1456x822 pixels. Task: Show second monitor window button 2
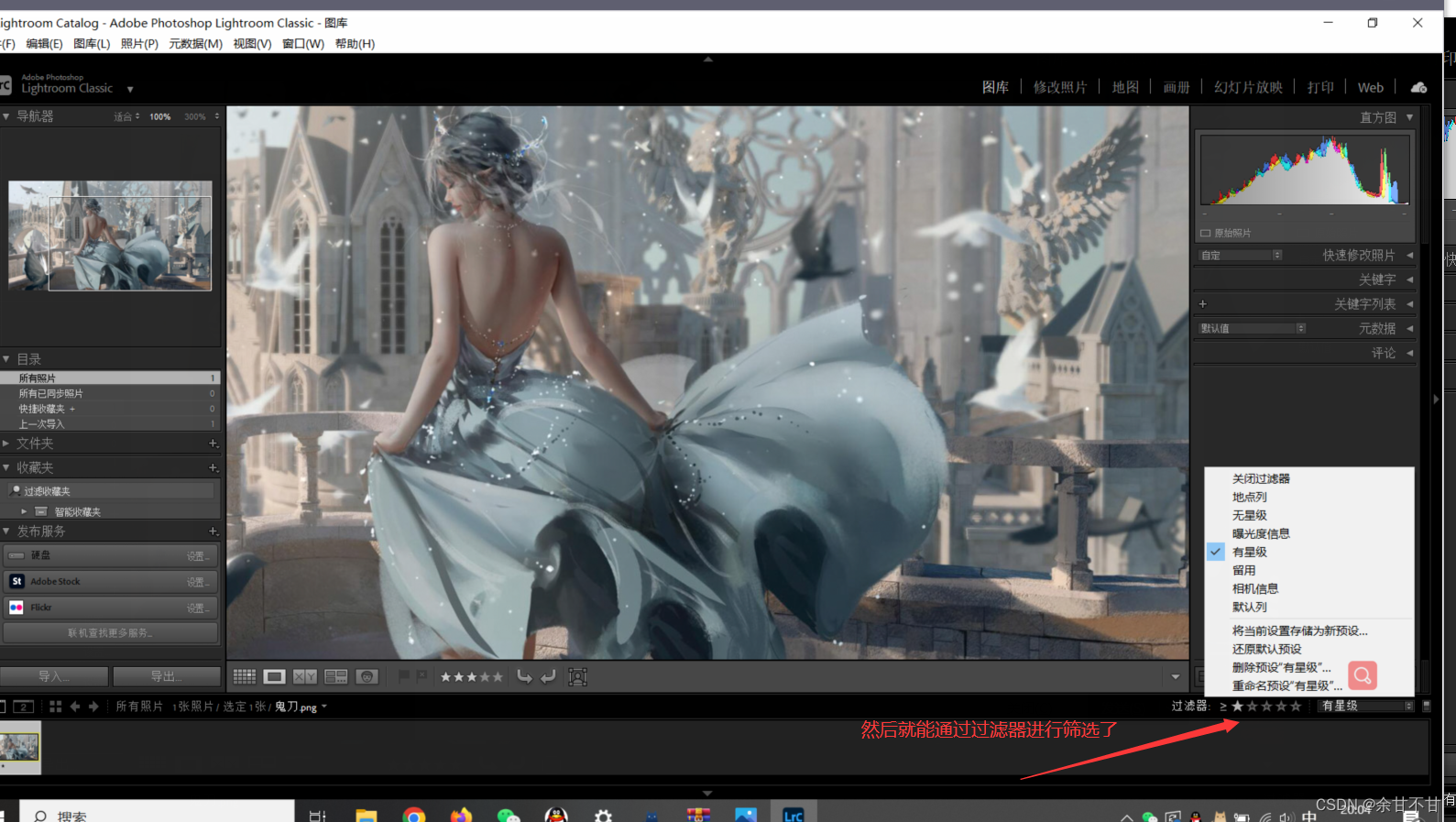coord(24,707)
